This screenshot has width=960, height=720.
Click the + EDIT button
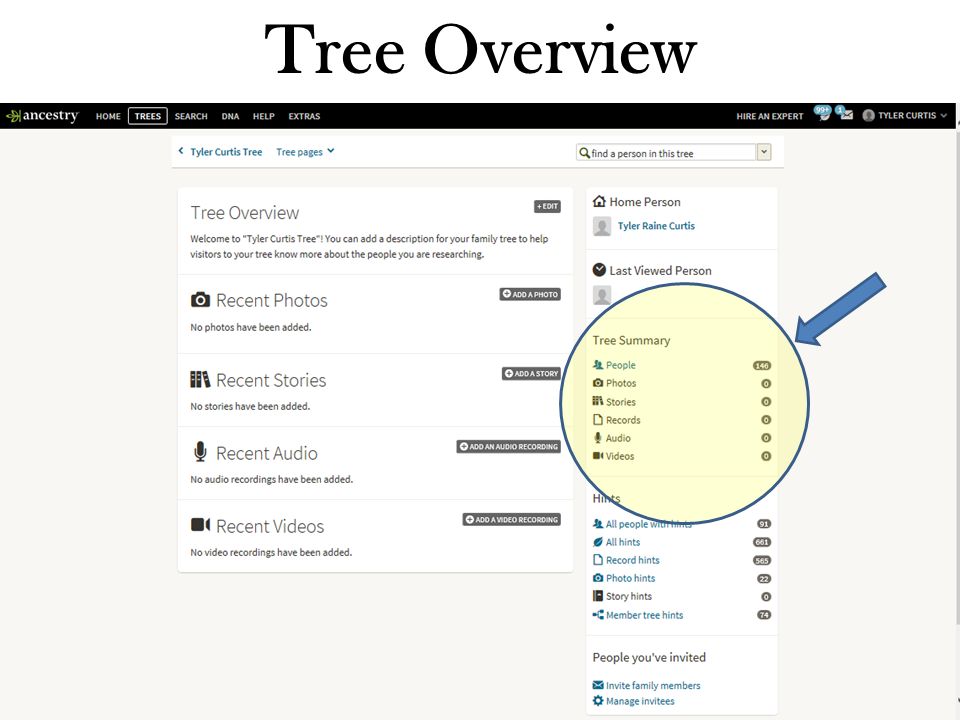pyautogui.click(x=547, y=206)
